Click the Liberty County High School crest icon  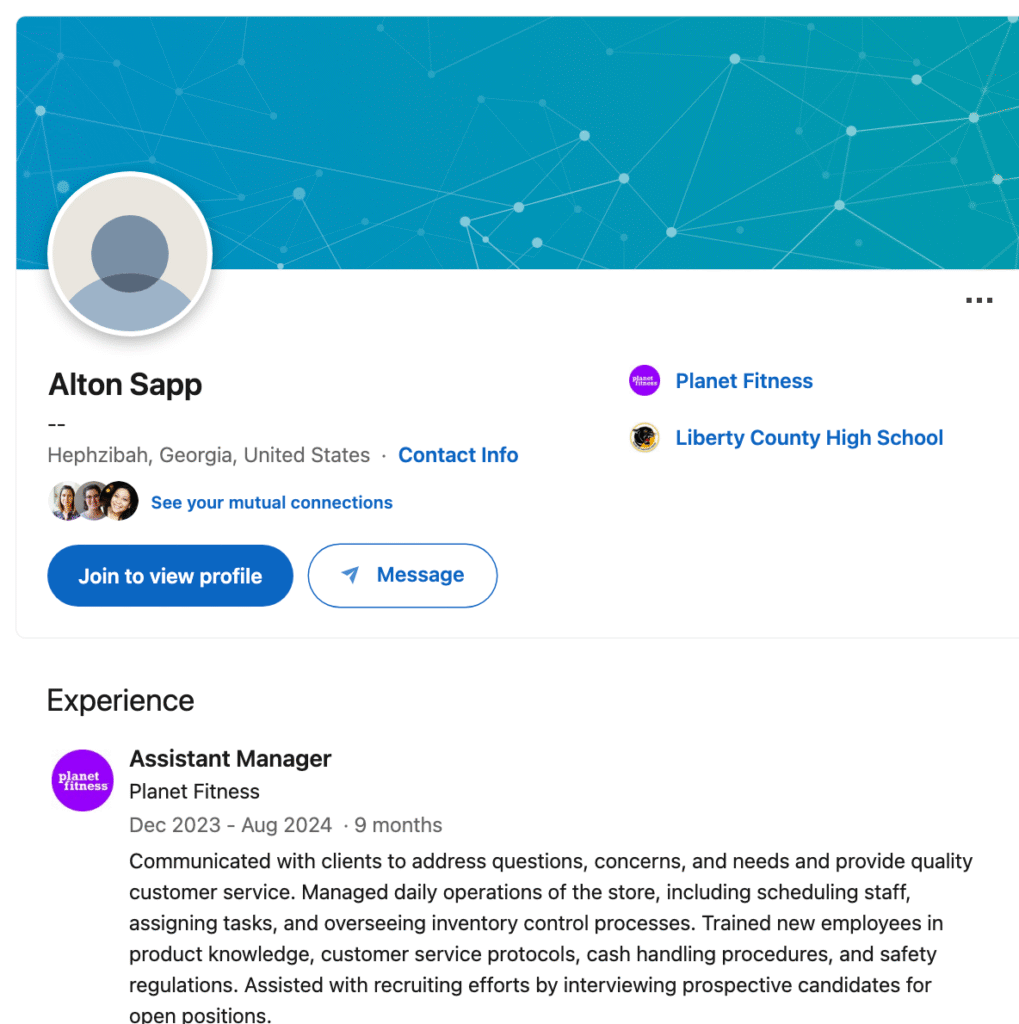[x=644, y=438]
